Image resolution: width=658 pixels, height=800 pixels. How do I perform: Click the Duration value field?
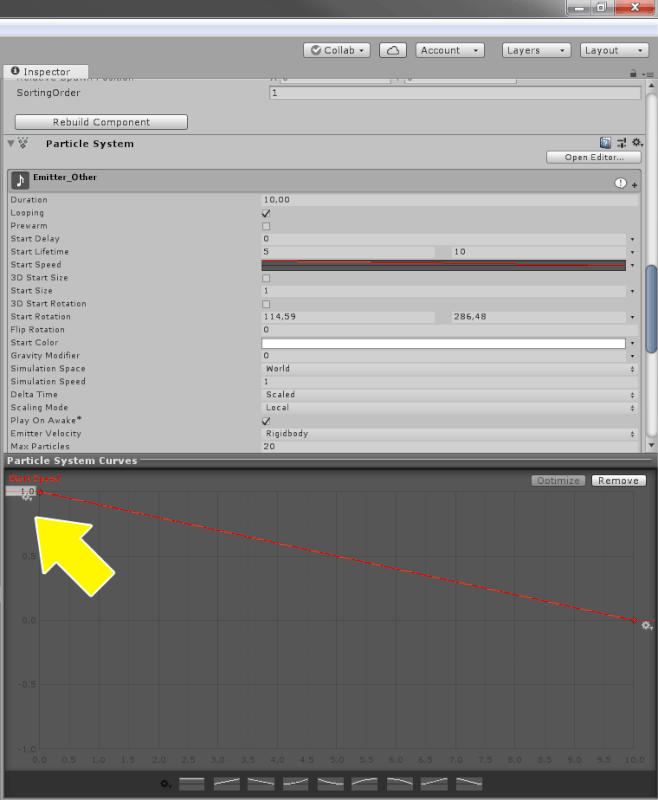tap(449, 200)
